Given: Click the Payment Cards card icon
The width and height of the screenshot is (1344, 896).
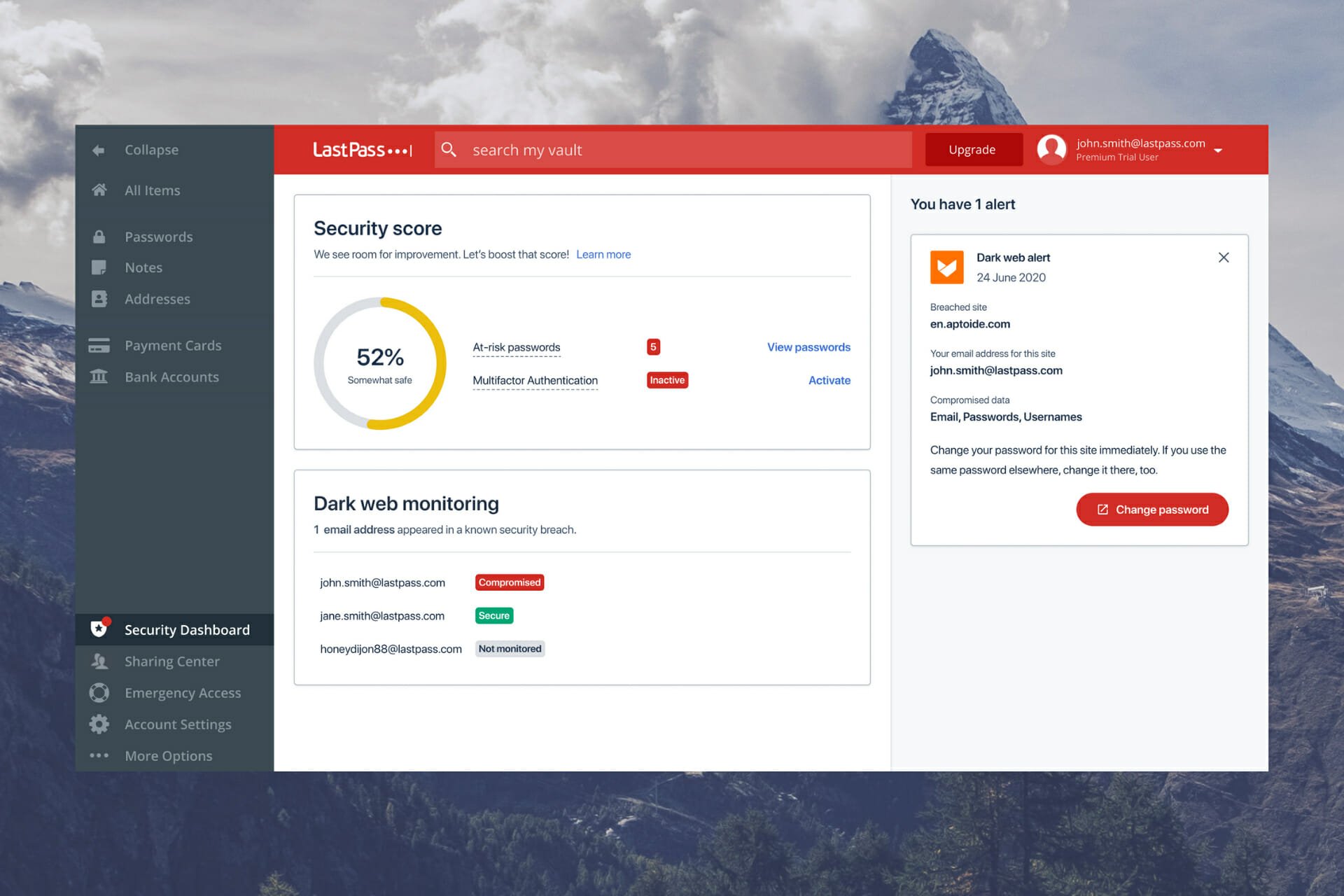Looking at the screenshot, I should (x=99, y=345).
